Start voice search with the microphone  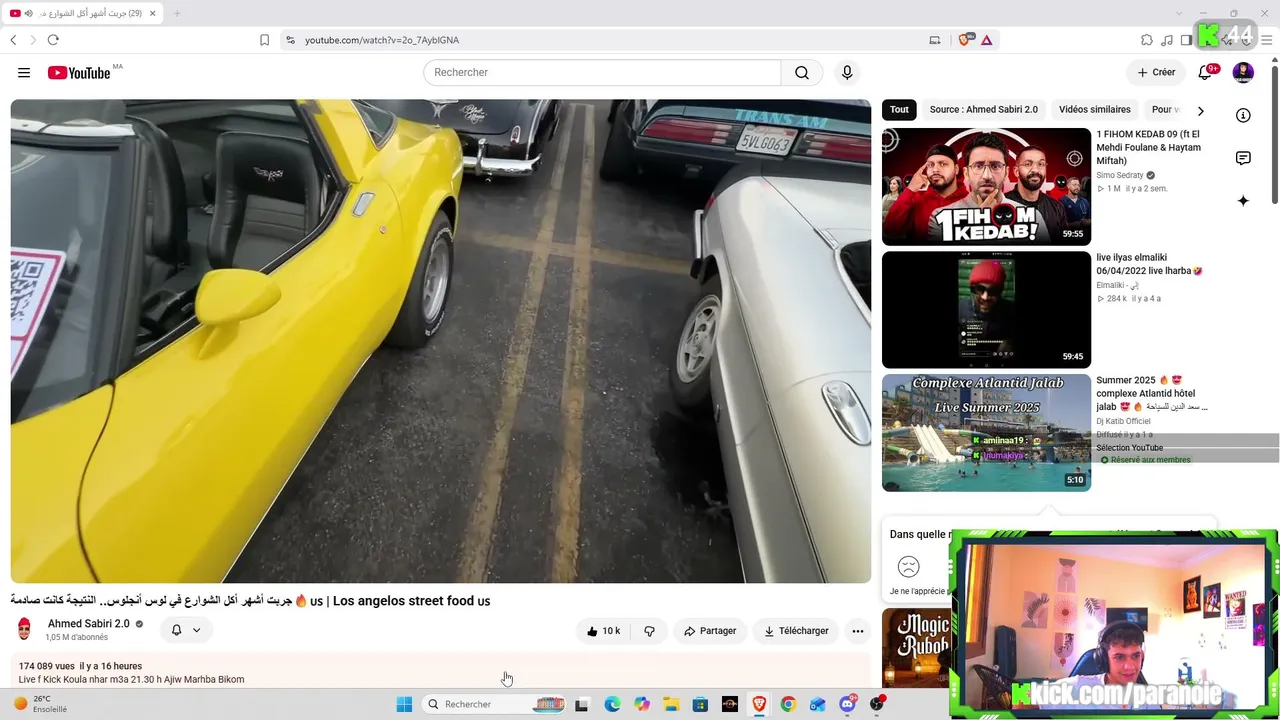click(x=847, y=73)
